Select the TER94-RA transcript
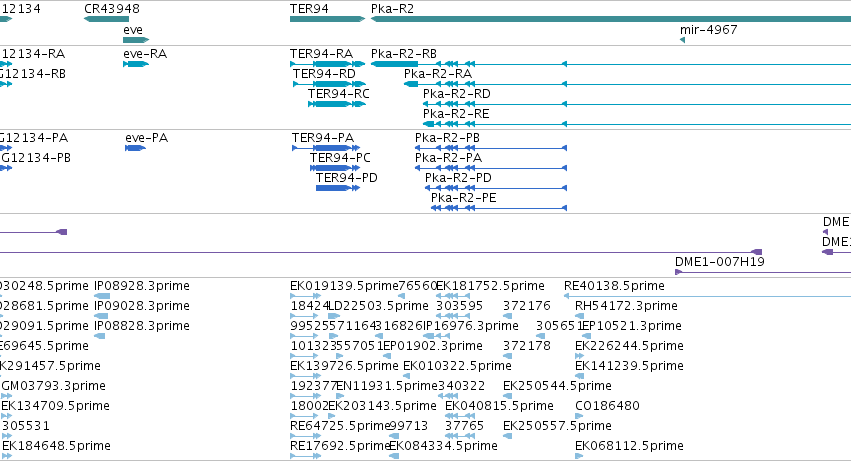 point(327,64)
